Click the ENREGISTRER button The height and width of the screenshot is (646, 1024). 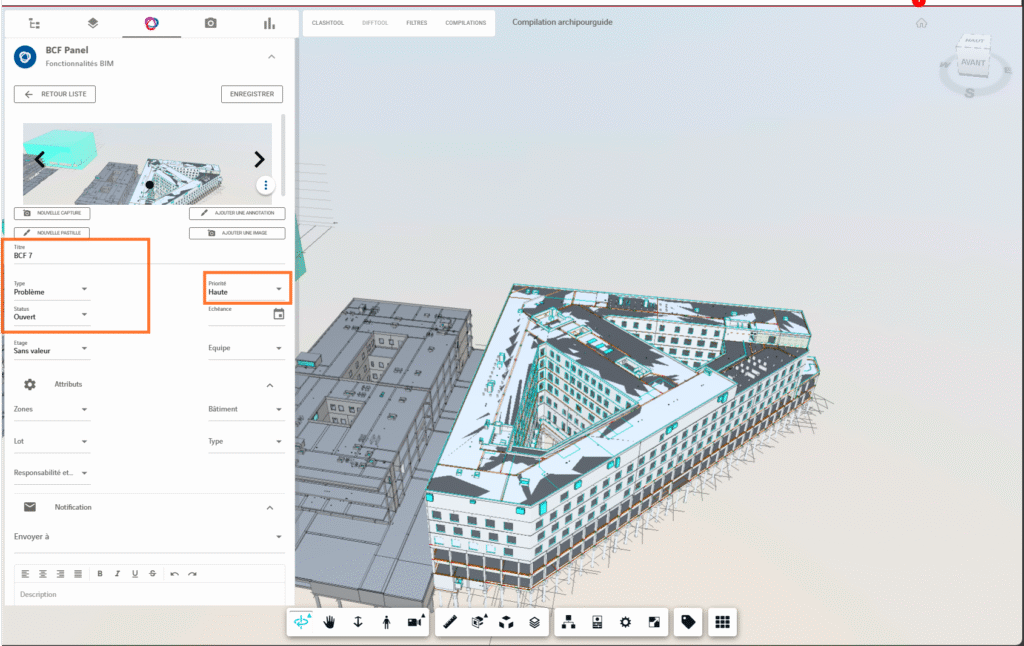252,94
